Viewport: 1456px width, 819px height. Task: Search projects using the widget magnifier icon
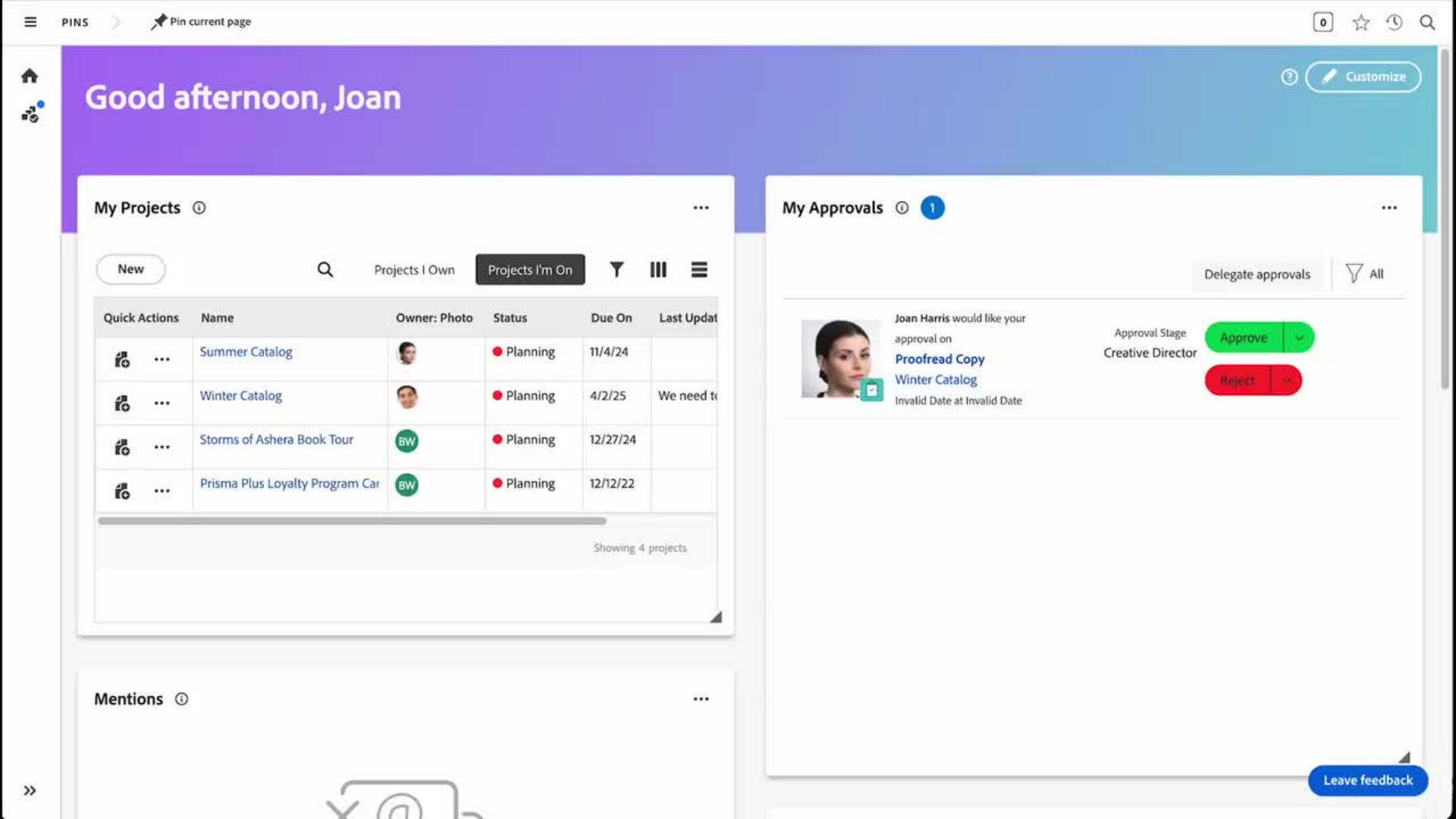click(325, 270)
